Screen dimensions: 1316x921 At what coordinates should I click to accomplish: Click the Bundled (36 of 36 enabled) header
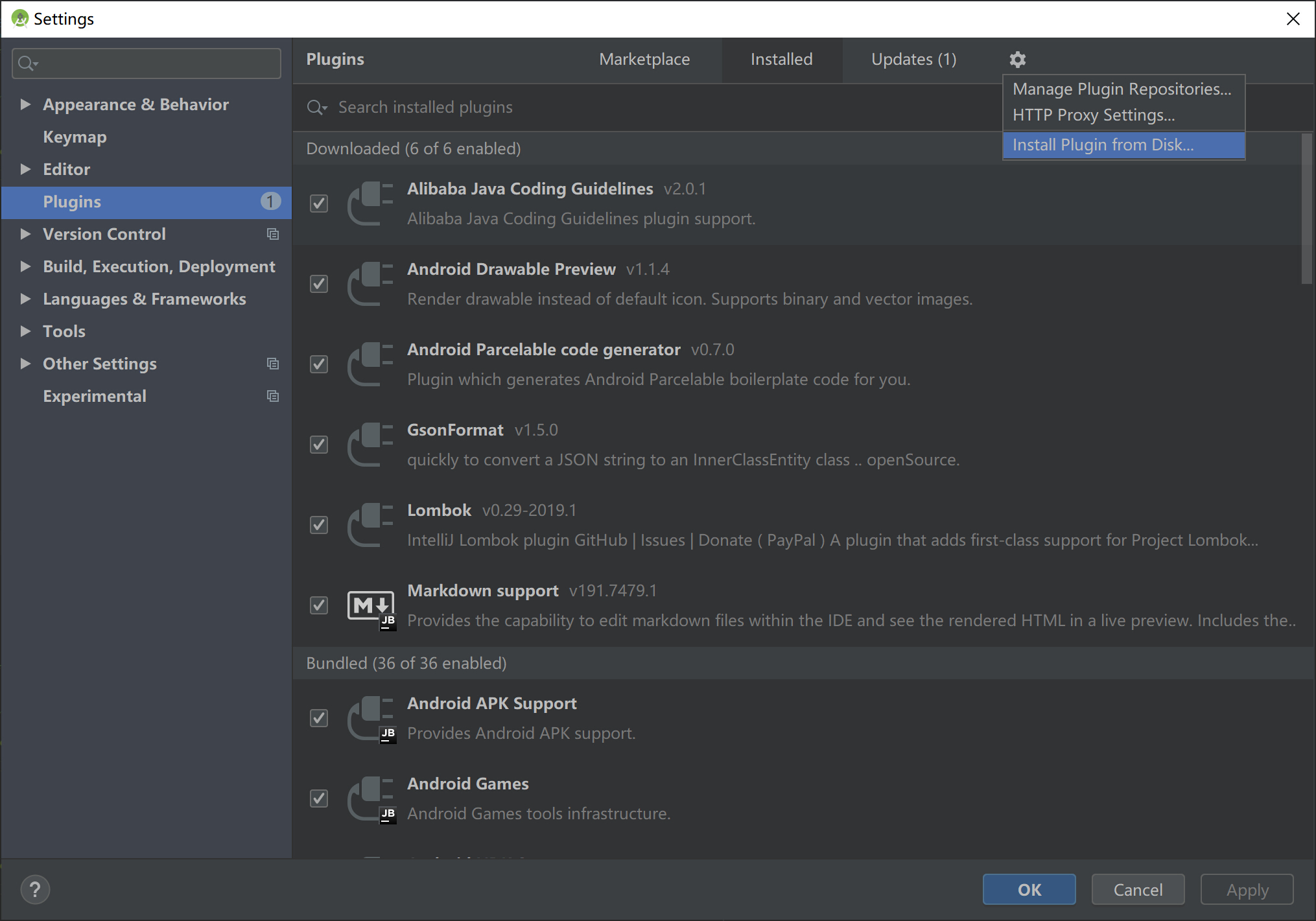(x=406, y=664)
